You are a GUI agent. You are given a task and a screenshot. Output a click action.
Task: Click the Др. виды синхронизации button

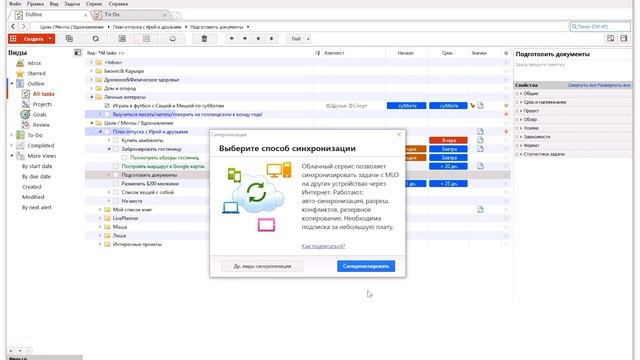coord(262,266)
